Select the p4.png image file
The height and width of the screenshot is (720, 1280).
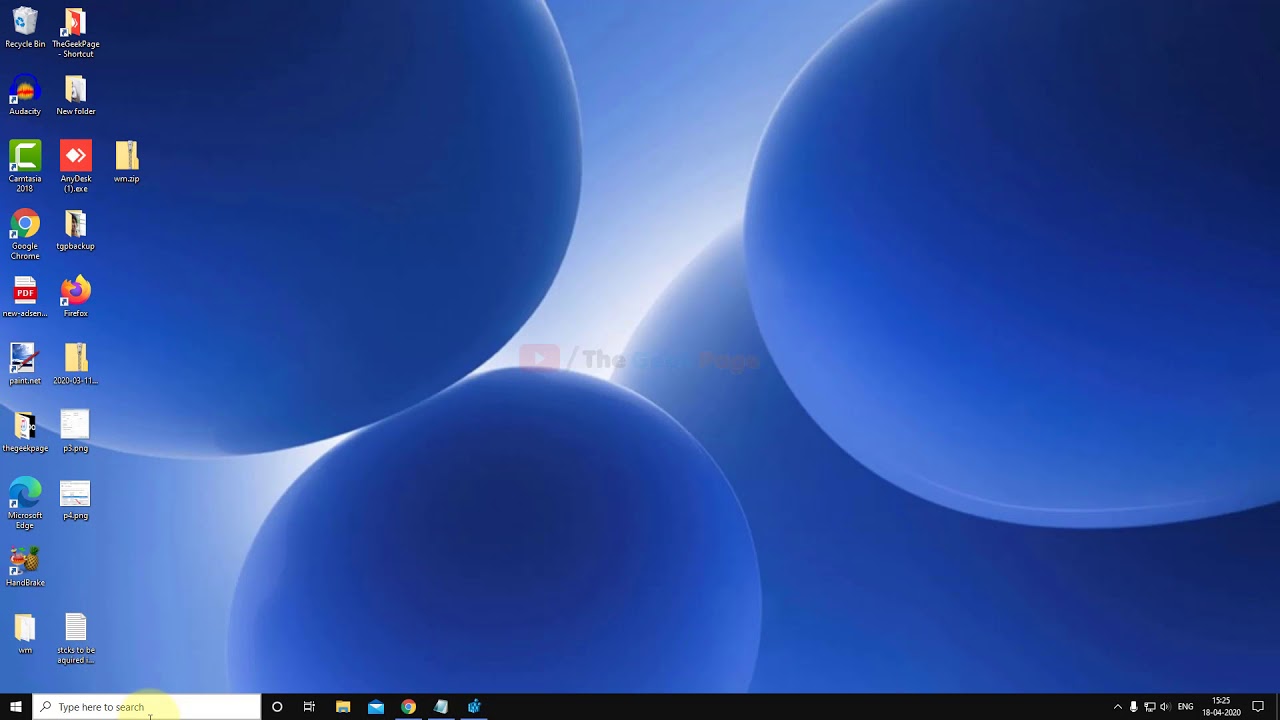coord(76,500)
